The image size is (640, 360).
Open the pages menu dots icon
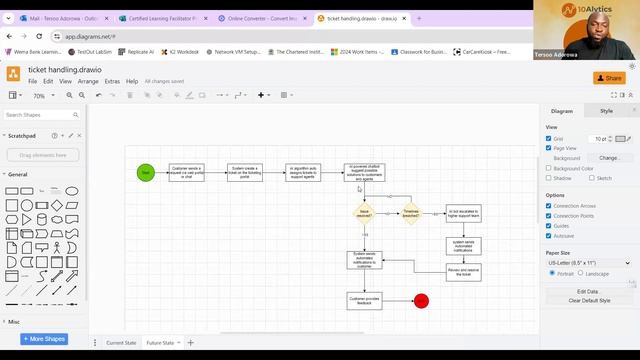click(95, 343)
